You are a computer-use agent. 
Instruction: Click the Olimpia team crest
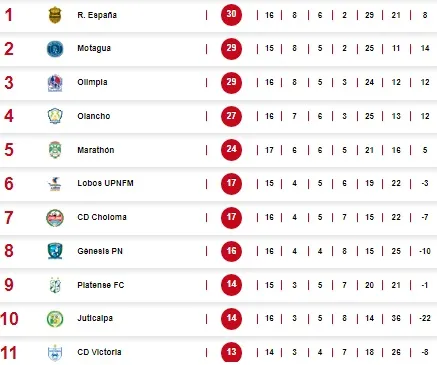click(x=55, y=83)
